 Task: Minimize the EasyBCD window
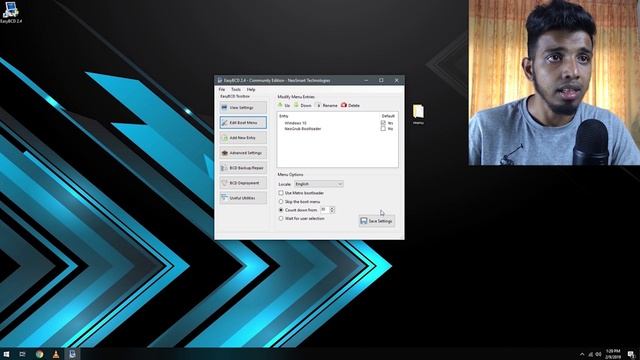click(366, 80)
